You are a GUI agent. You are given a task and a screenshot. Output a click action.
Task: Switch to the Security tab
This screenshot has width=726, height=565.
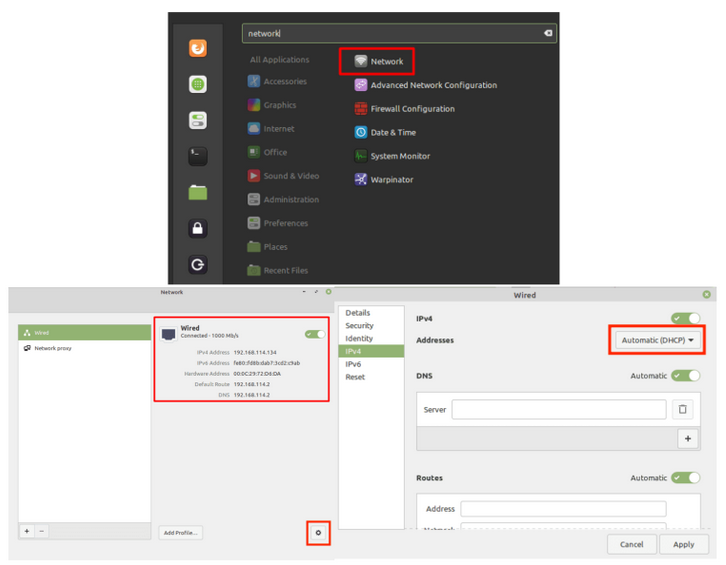coord(371,326)
